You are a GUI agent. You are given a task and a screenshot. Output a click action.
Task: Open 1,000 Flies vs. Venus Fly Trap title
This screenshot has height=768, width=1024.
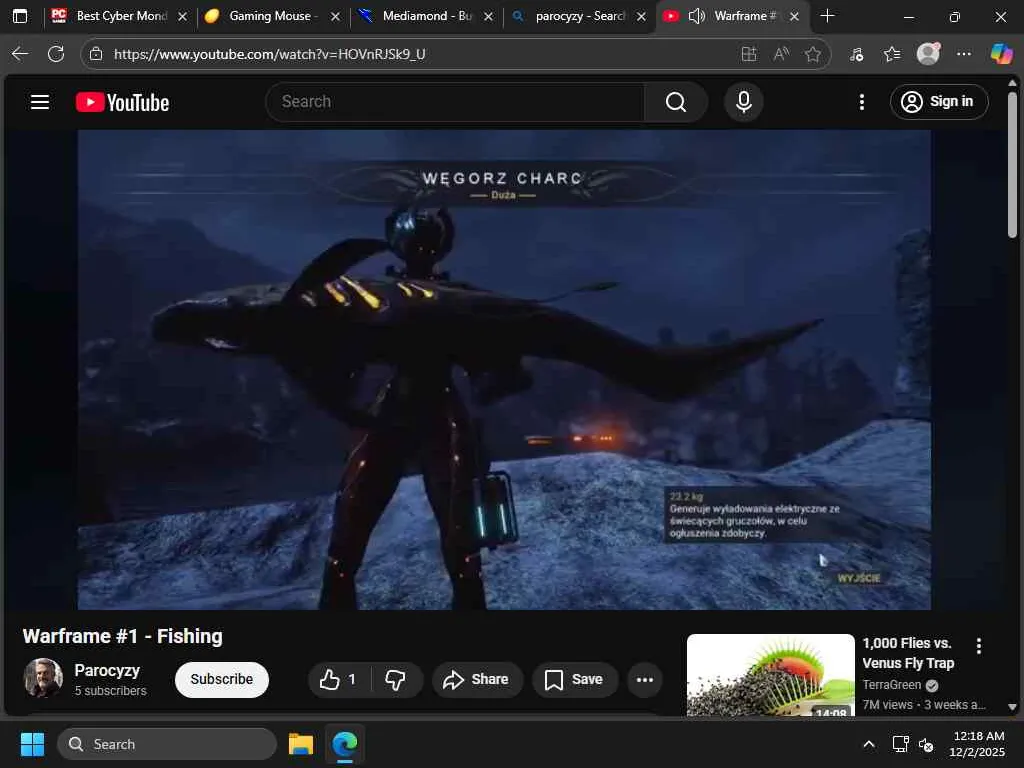pyautogui.click(x=908, y=653)
